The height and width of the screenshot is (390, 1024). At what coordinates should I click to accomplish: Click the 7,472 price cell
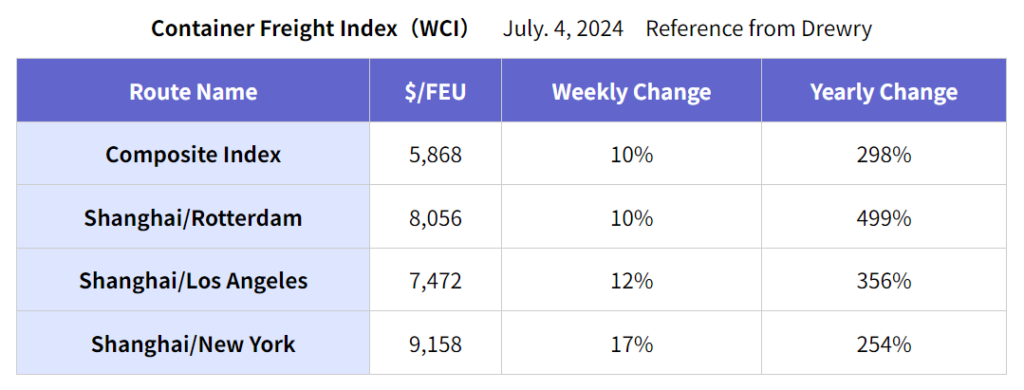click(x=435, y=280)
